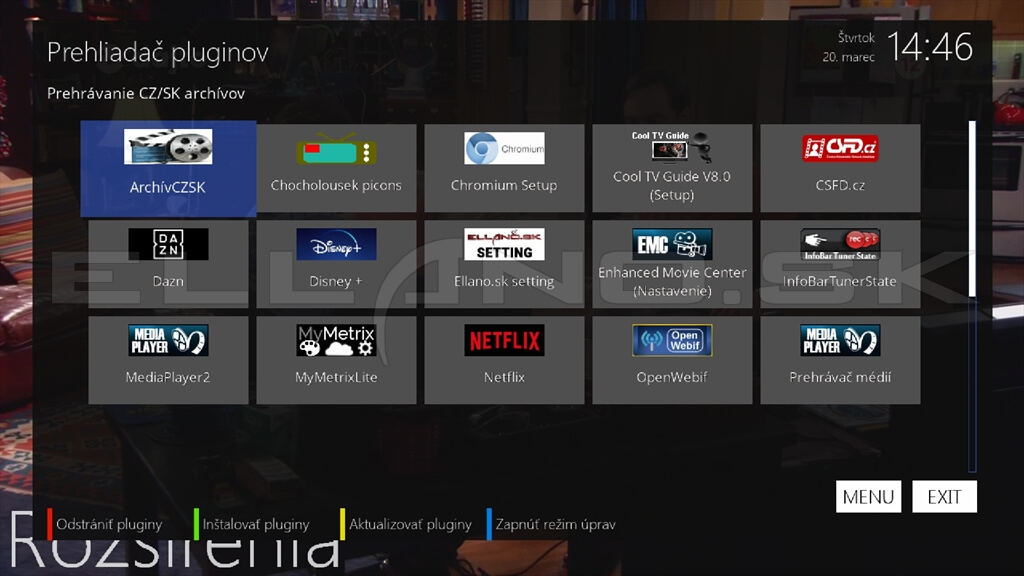
Task: Click the blue color key marker
Action: coord(488,524)
